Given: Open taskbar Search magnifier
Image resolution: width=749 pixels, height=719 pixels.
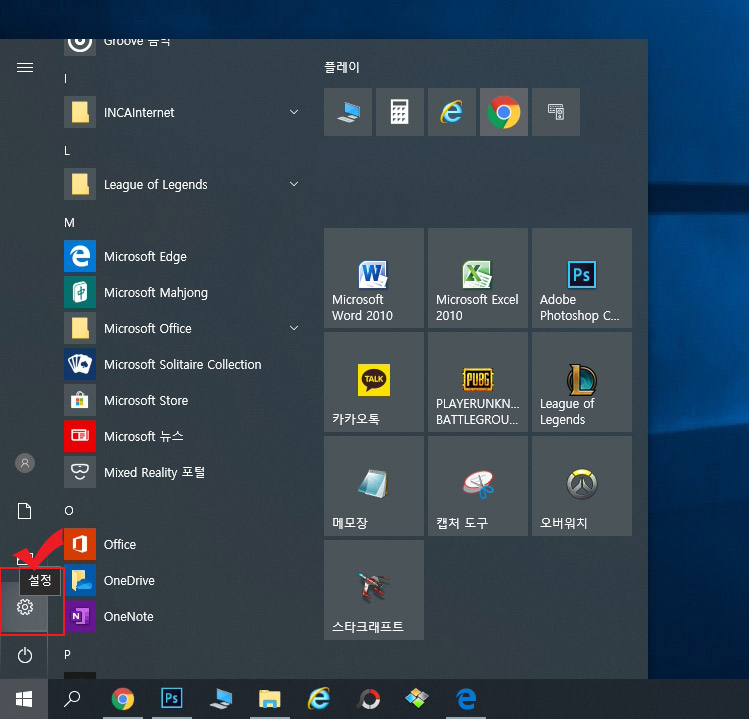Looking at the screenshot, I should (x=72, y=699).
